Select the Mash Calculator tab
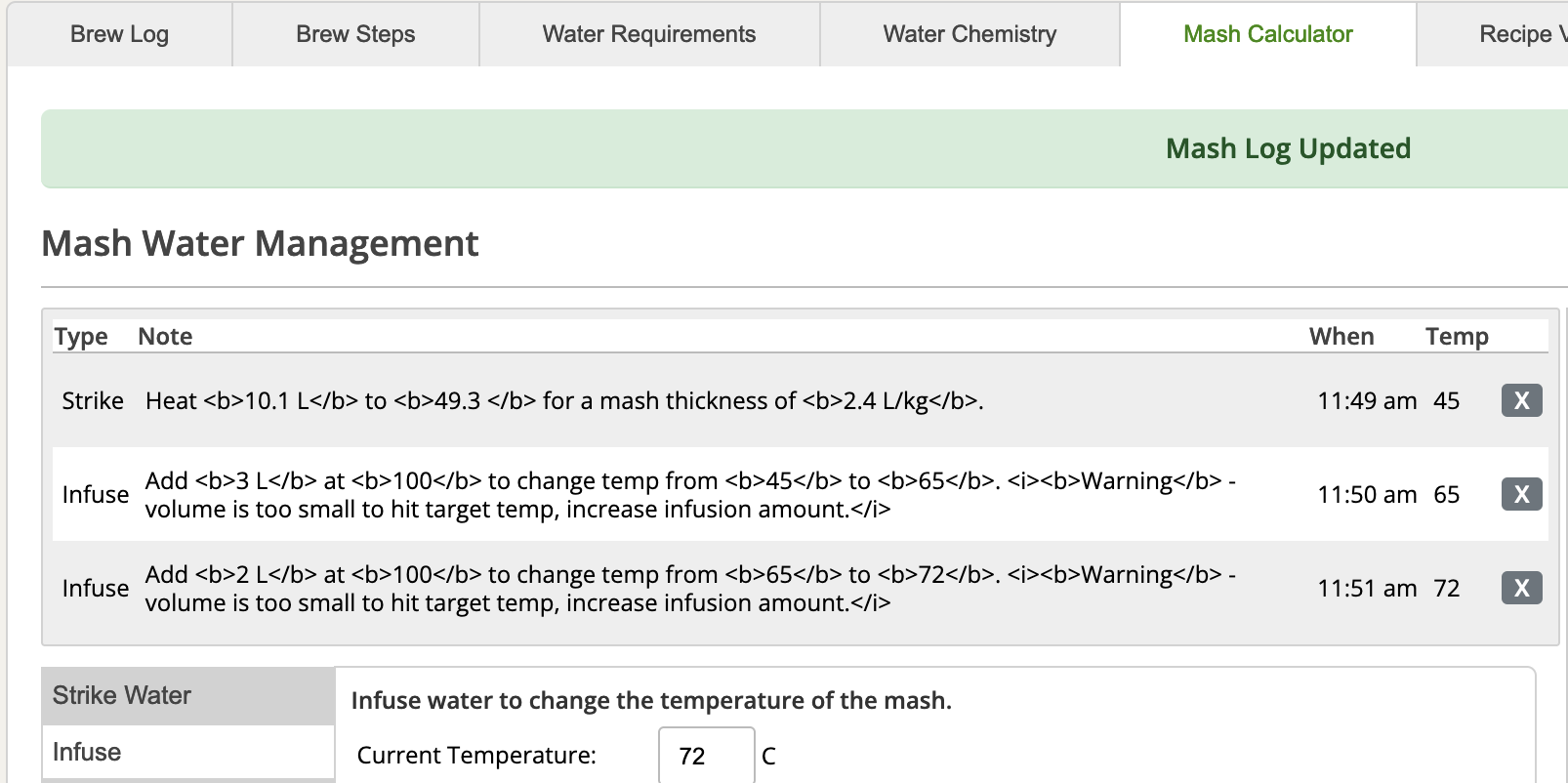1568x783 pixels. click(x=1267, y=34)
